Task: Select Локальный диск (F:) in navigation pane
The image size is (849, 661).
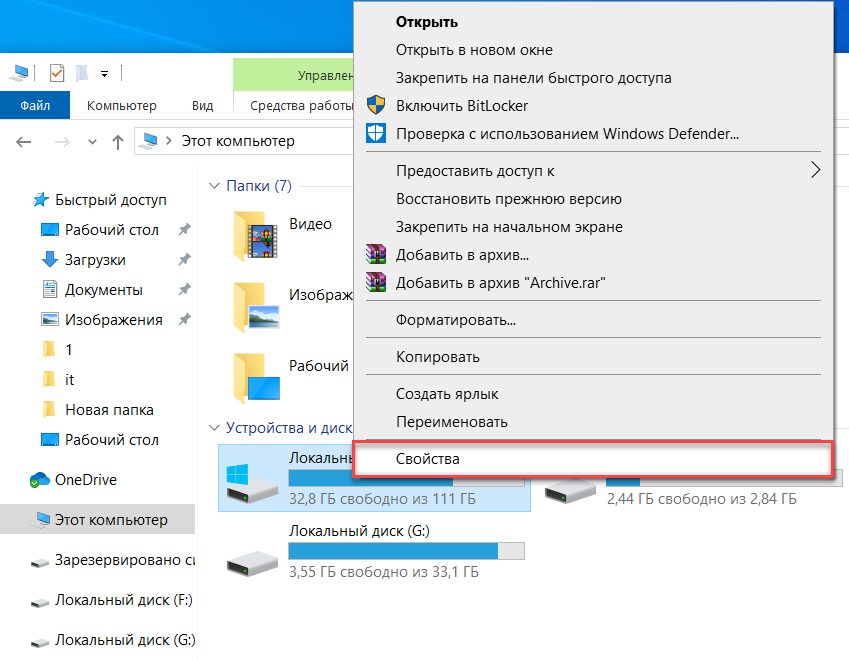Action: tap(123, 600)
